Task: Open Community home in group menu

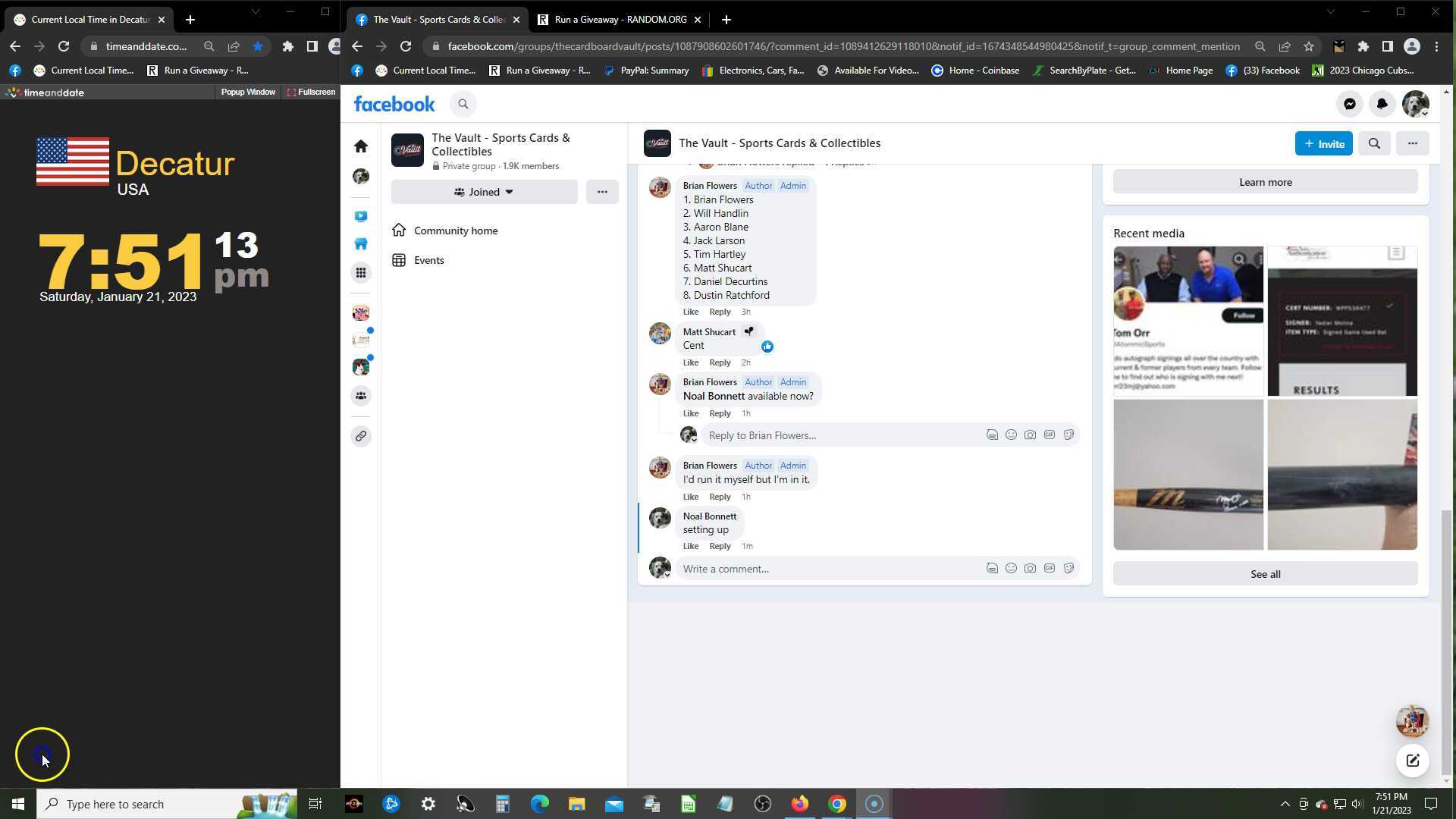Action: tap(456, 231)
